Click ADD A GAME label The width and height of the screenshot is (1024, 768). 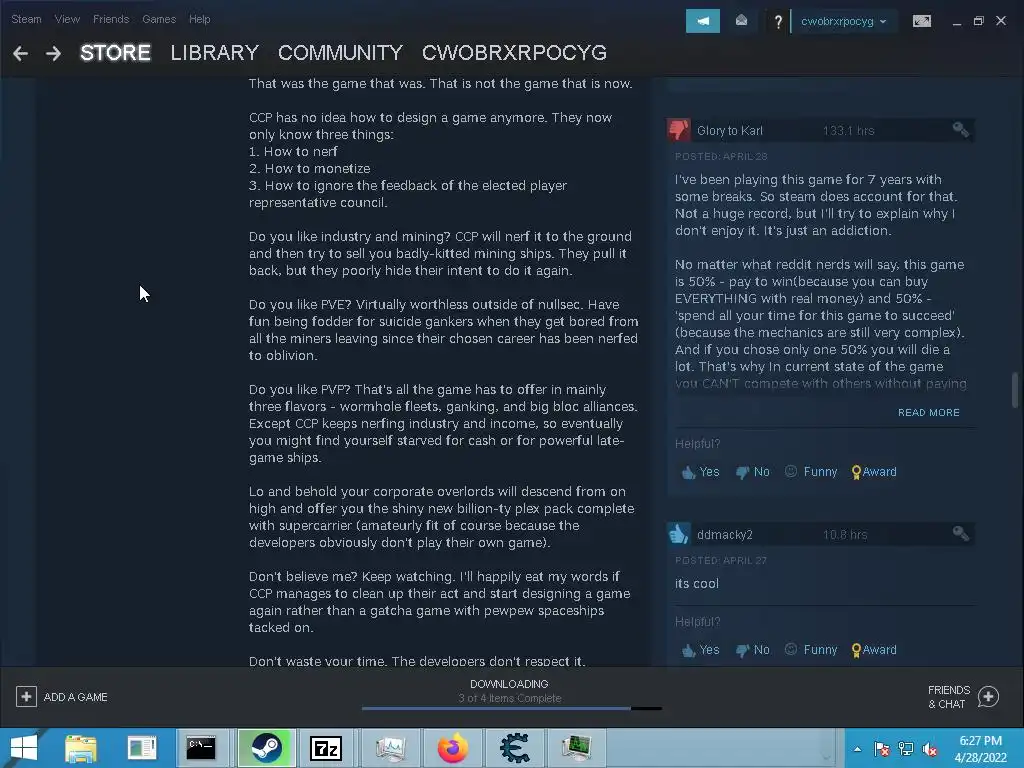[x=75, y=697]
